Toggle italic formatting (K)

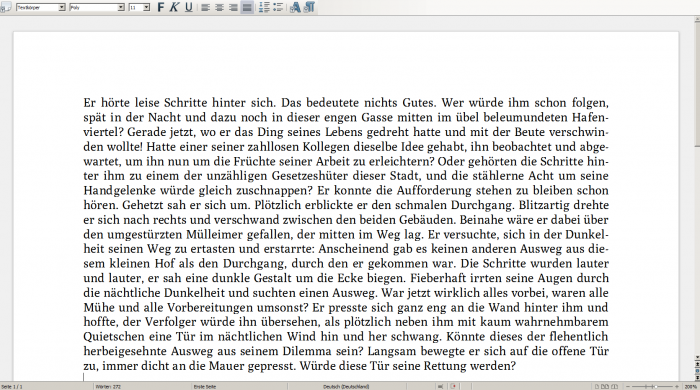(175, 7)
